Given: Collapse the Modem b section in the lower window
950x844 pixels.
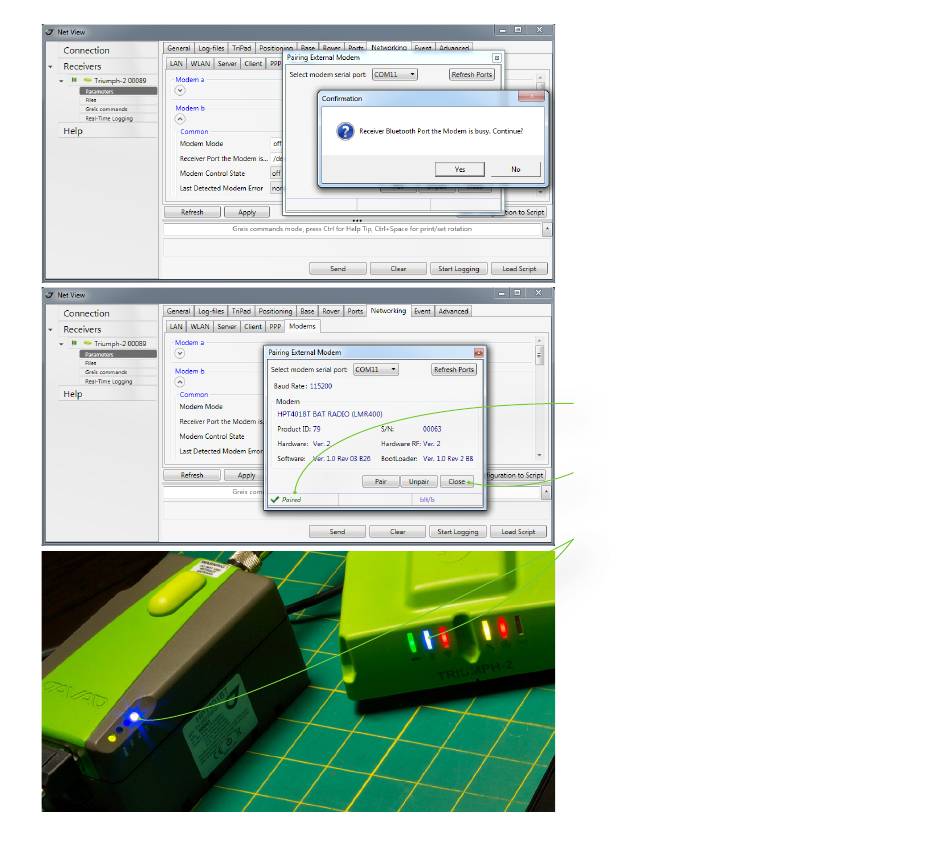Looking at the screenshot, I should tap(179, 382).
